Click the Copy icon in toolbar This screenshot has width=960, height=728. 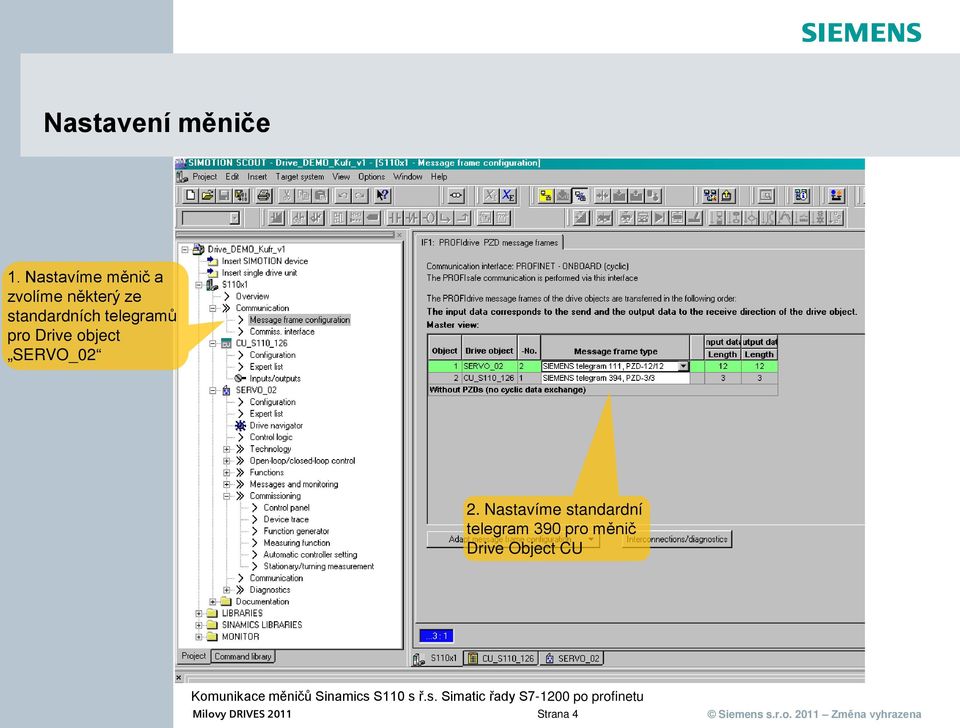coord(303,195)
